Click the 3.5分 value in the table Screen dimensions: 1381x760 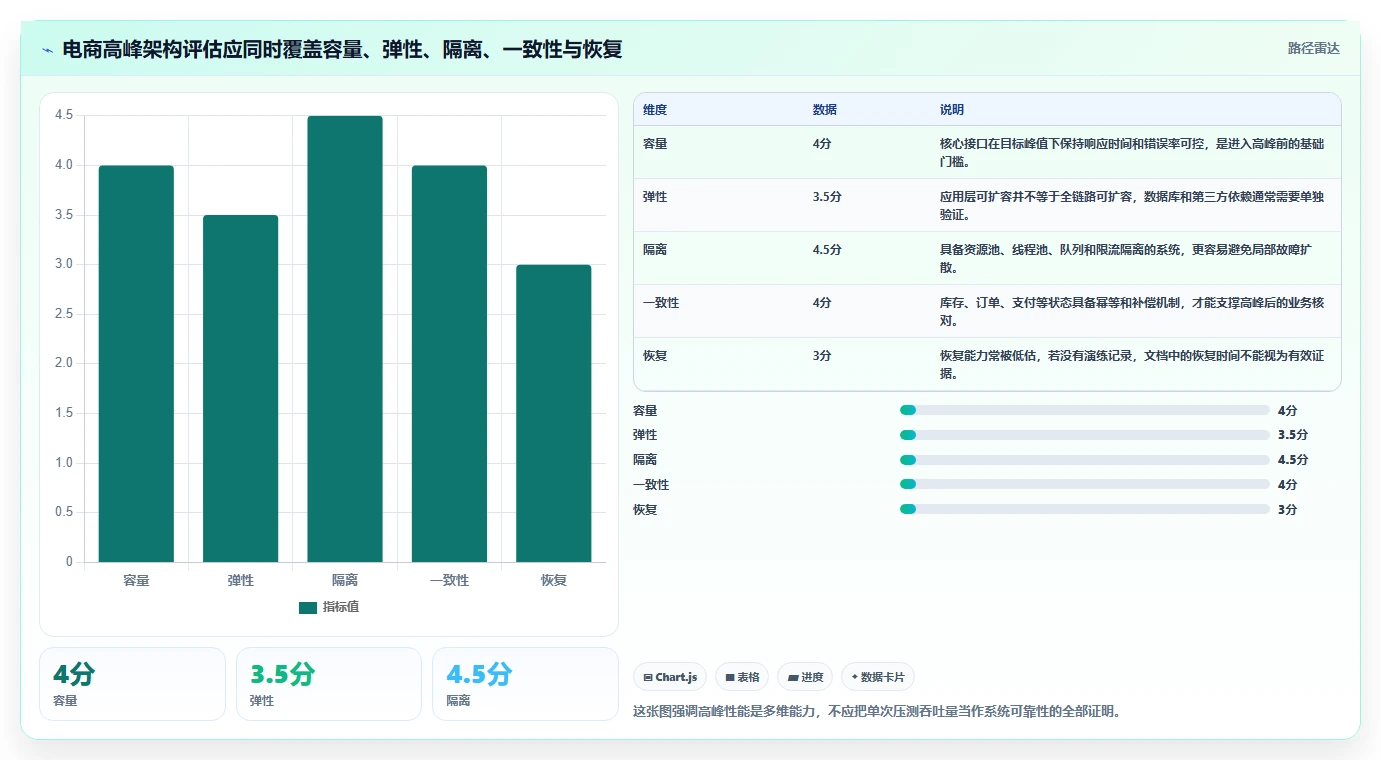827,197
